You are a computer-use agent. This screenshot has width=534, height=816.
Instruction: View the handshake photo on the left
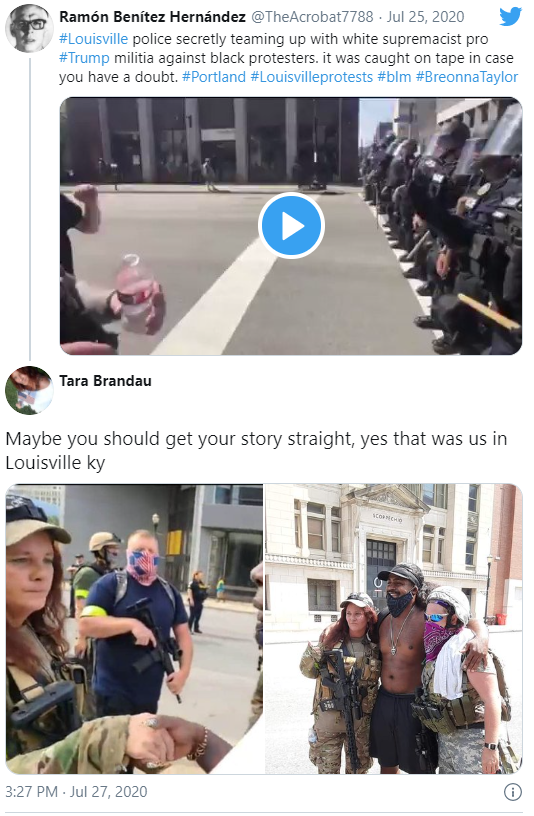(x=134, y=629)
